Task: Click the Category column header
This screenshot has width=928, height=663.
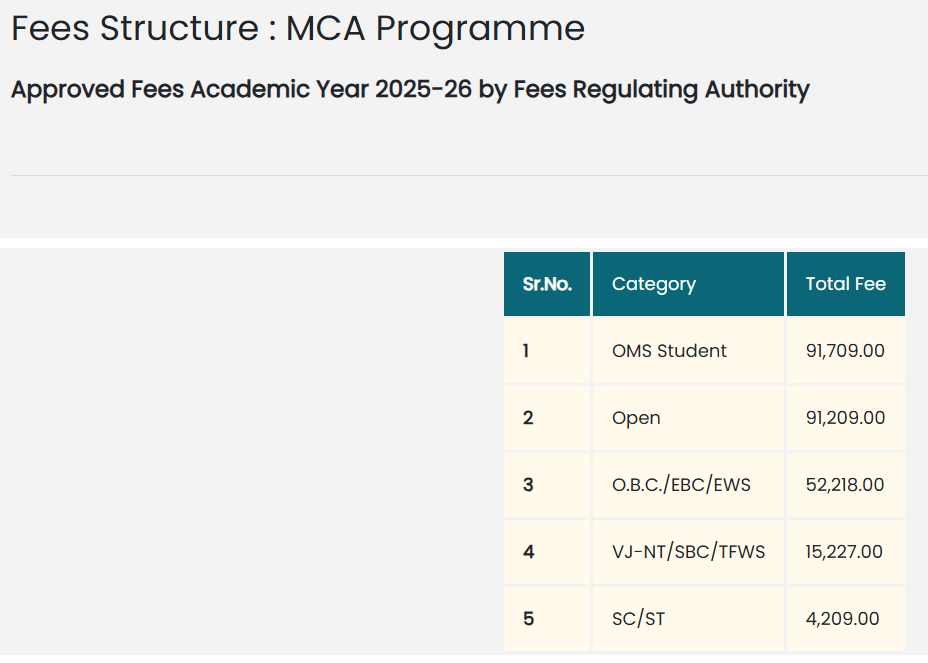Action: click(688, 284)
